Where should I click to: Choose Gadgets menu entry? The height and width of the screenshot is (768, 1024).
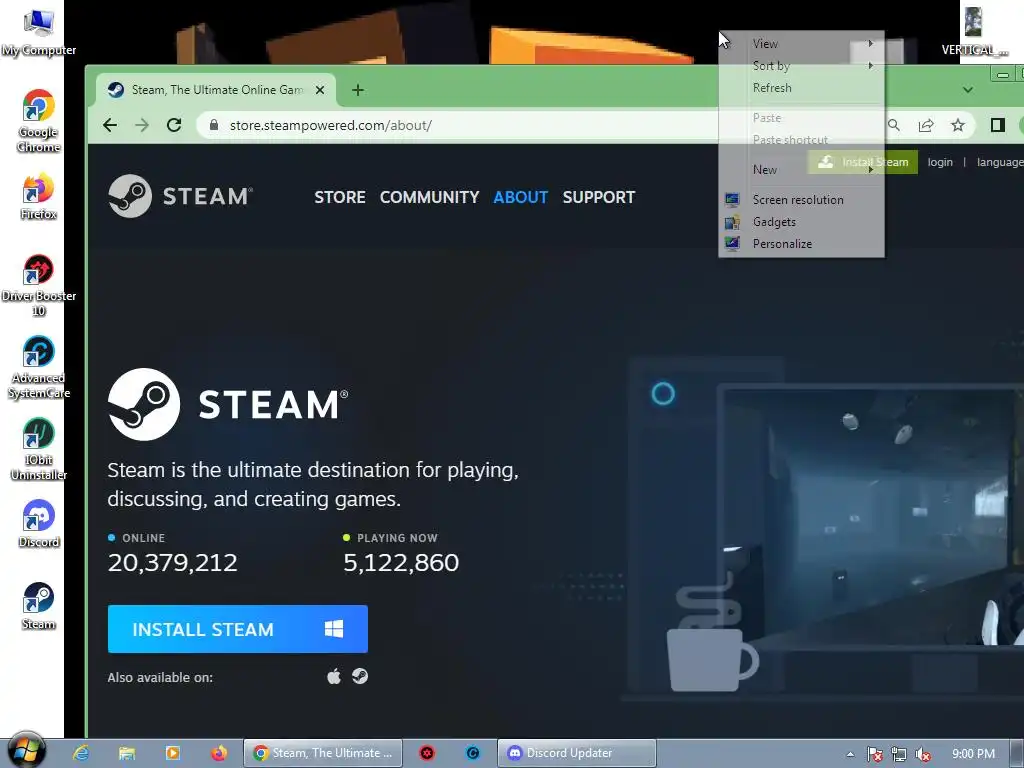(801, 222)
